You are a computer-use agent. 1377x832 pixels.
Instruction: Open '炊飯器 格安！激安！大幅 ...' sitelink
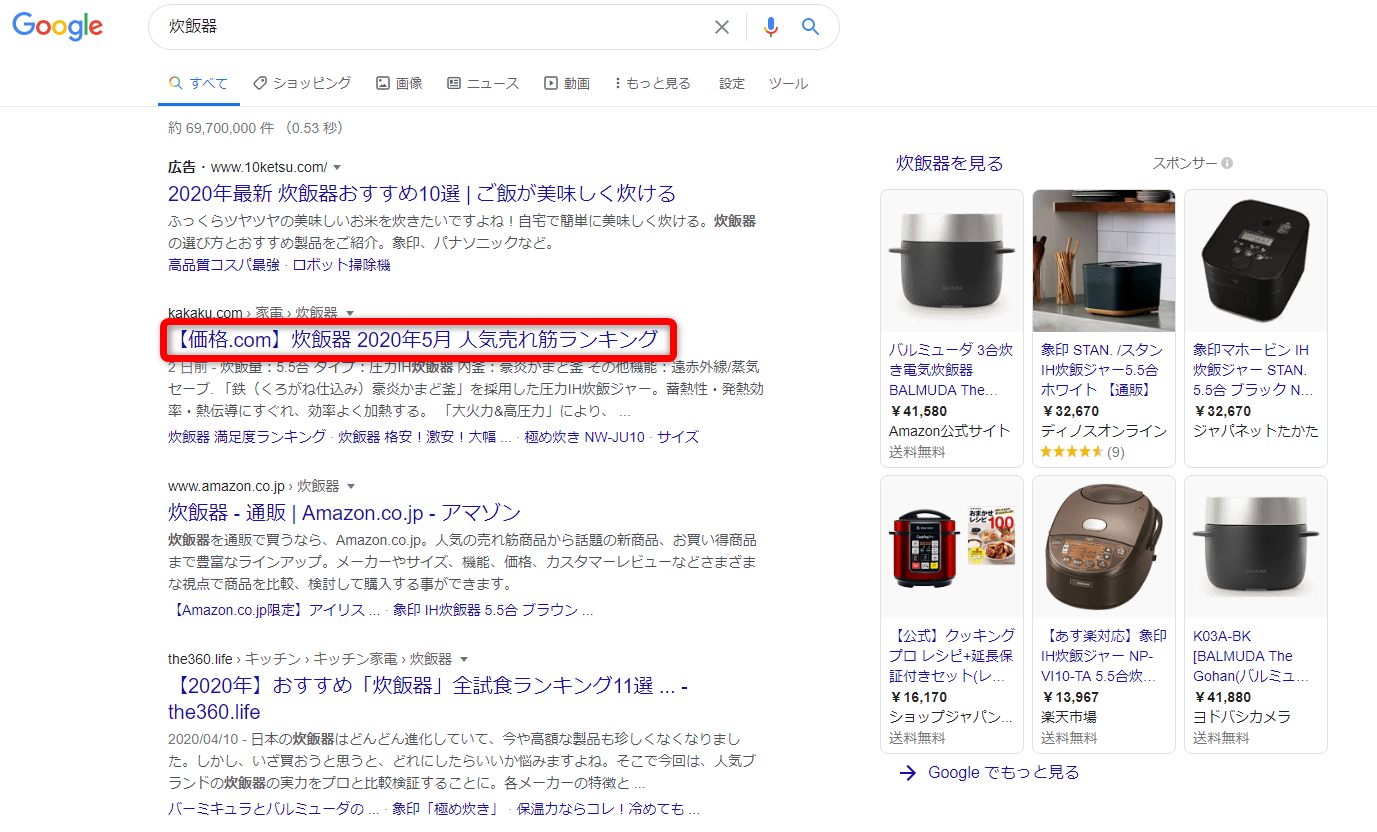point(425,437)
